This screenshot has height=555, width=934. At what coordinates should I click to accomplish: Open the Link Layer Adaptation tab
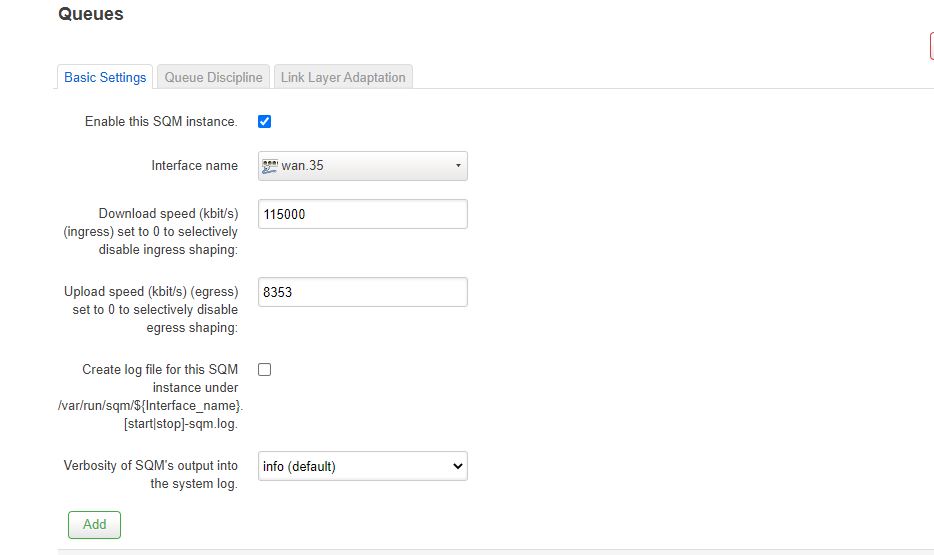pos(343,77)
